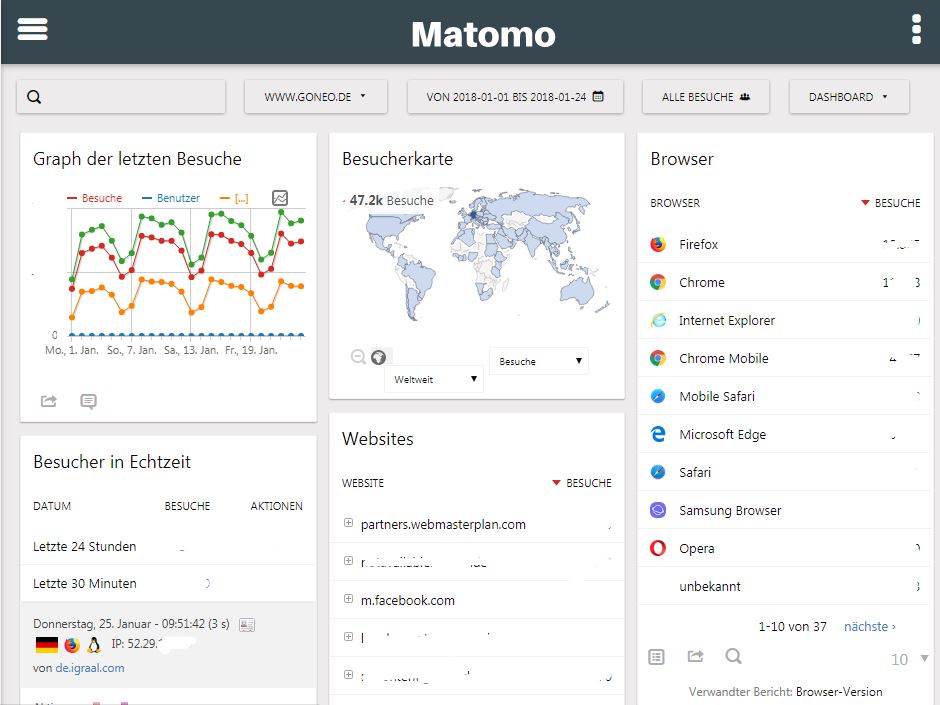Click the German flag icon
Viewport: 940px width, 705px height.
pyautogui.click(x=47, y=645)
